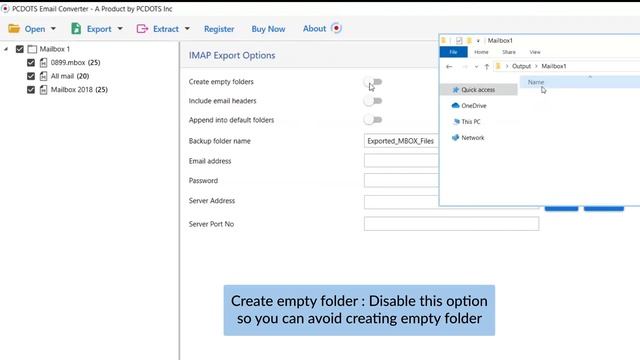Click the record icon next to About
The height and width of the screenshot is (360, 640).
click(x=336, y=28)
